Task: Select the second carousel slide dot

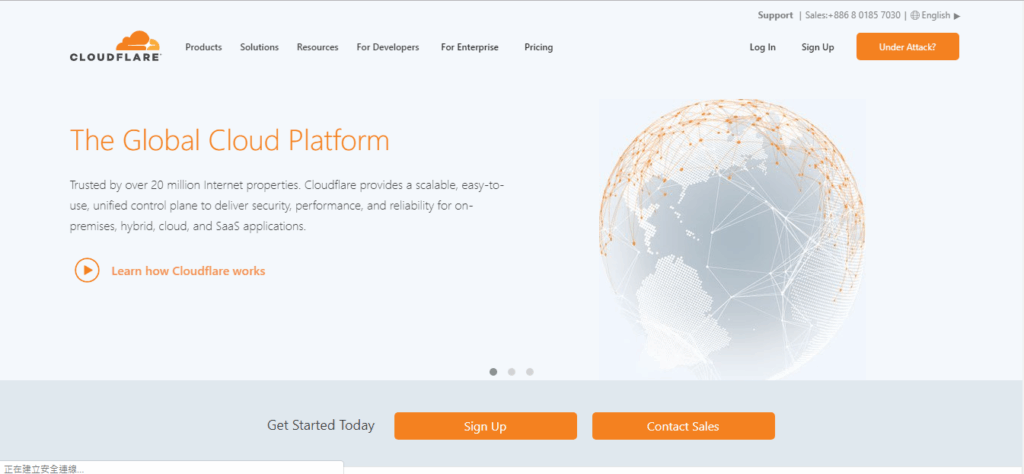Action: point(511,371)
